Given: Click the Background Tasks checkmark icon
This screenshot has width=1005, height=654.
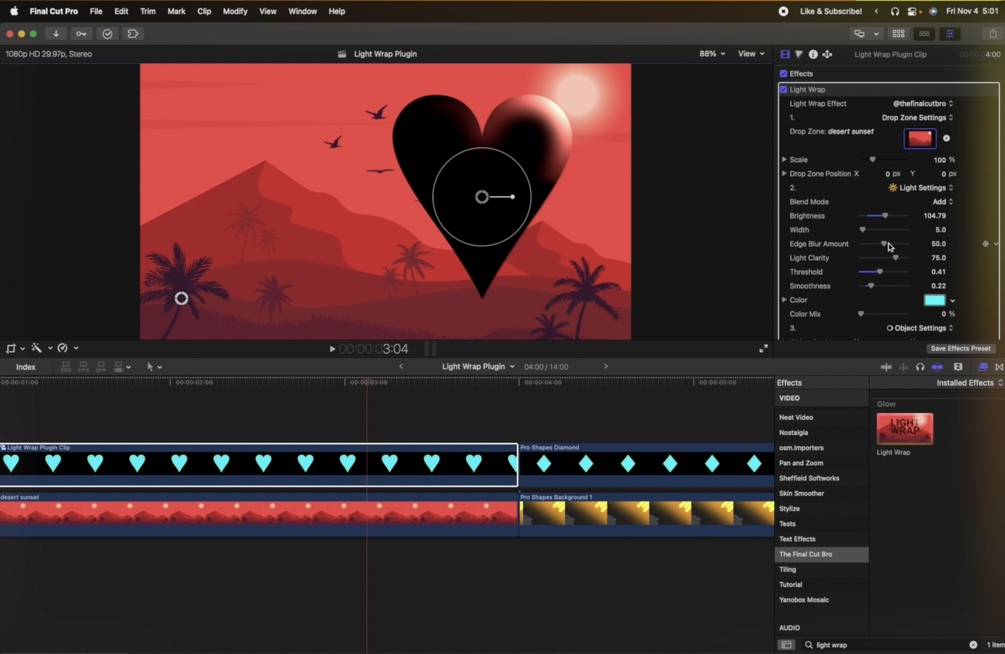Looking at the screenshot, I should coord(107,33).
